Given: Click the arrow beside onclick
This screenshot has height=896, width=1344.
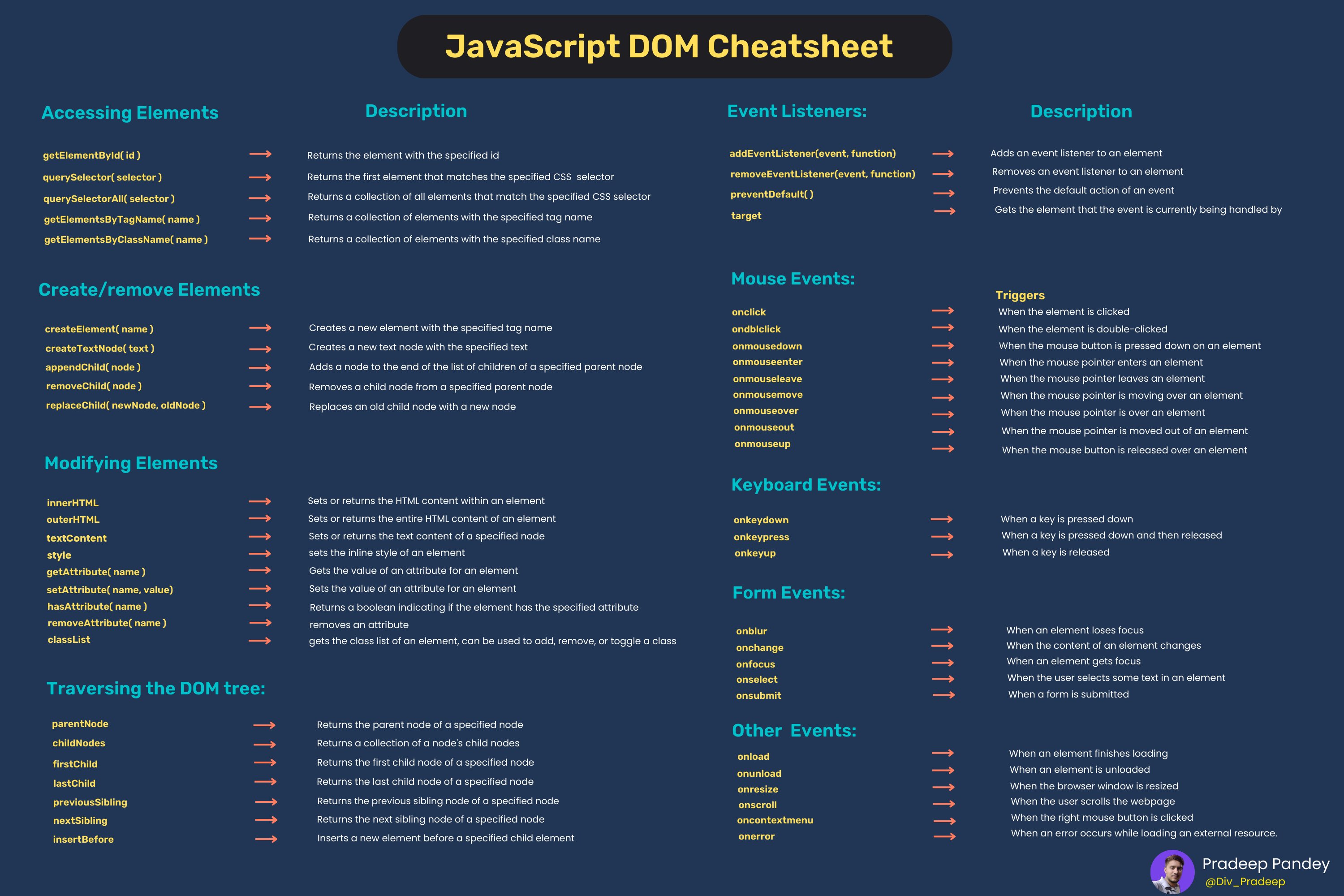Looking at the screenshot, I should coord(943,311).
